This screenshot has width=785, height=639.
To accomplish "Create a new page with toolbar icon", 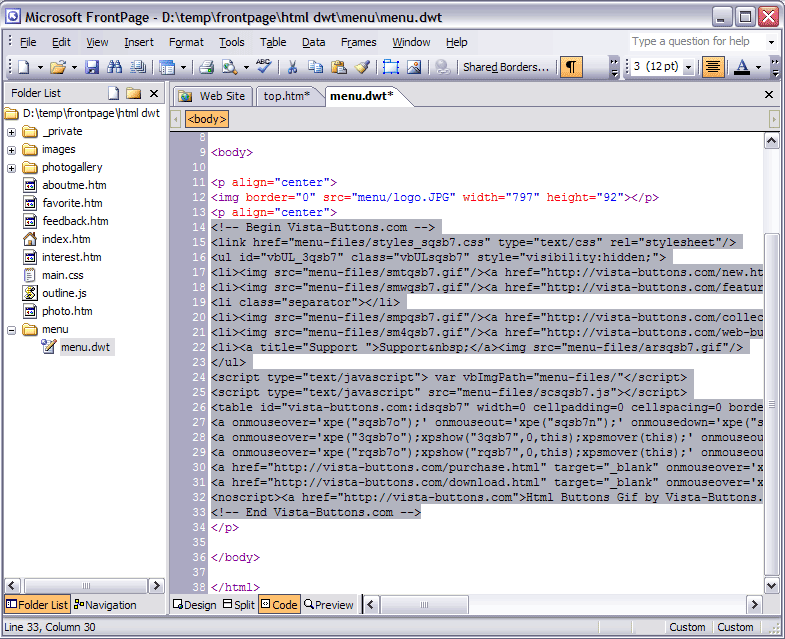I will [24, 67].
